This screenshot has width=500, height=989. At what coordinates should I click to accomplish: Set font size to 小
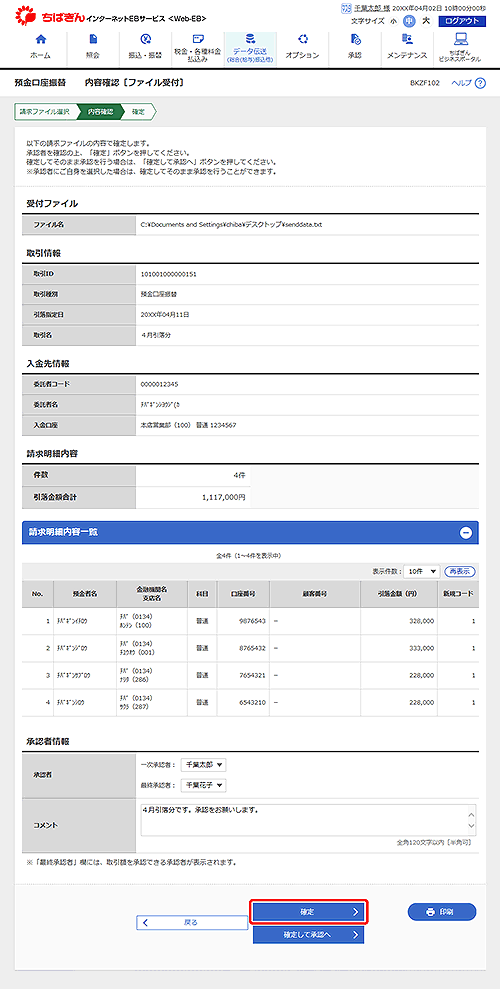click(x=393, y=21)
